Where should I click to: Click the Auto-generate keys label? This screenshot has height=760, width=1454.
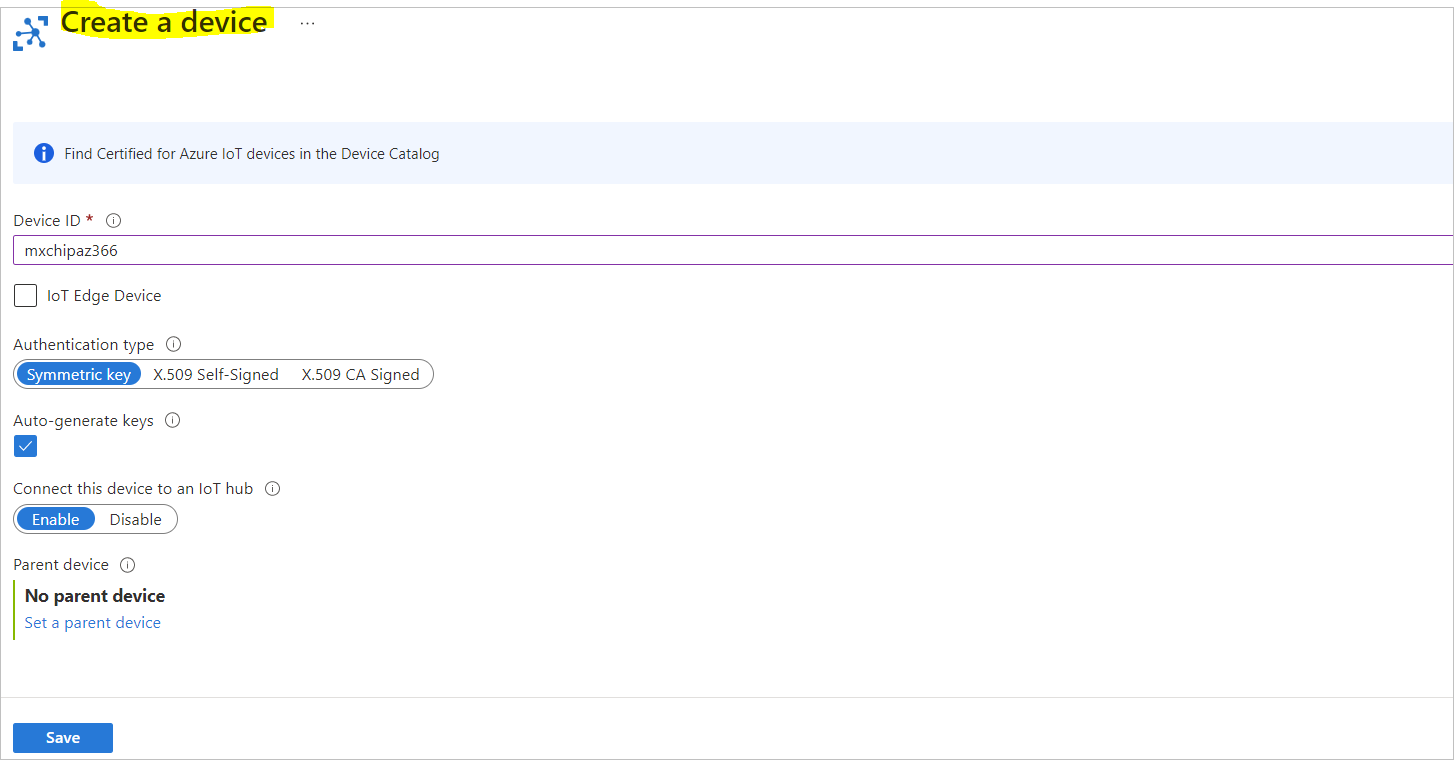tap(84, 421)
